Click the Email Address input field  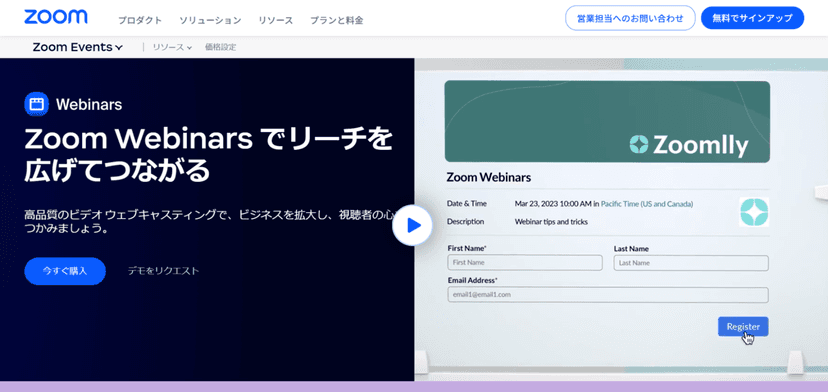pos(608,295)
